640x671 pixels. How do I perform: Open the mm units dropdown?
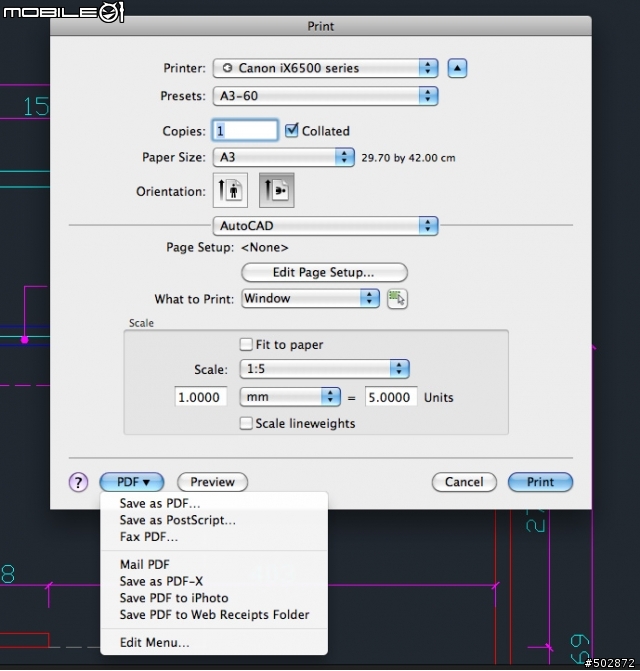pyautogui.click(x=290, y=397)
